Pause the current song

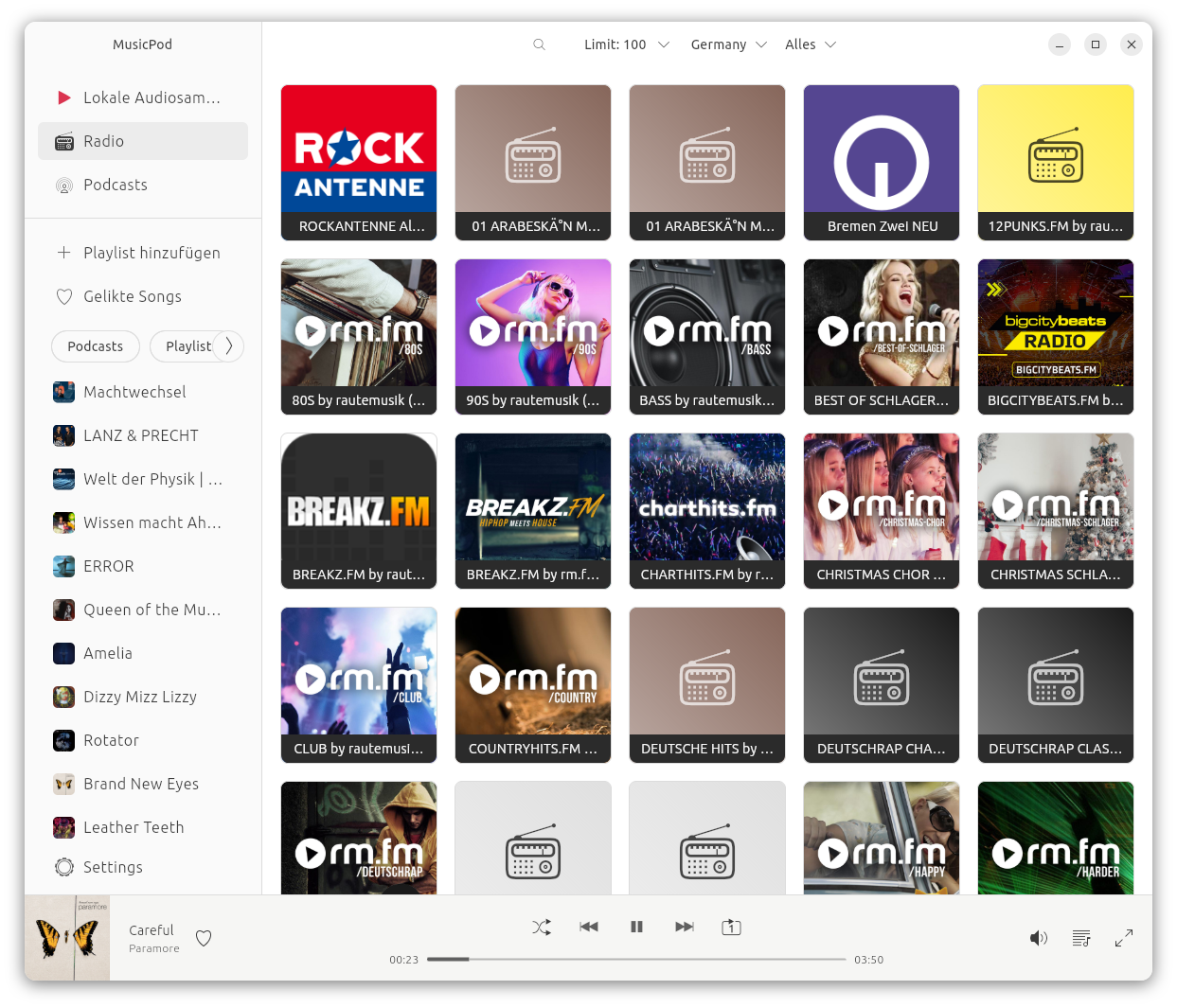pyautogui.click(x=636, y=927)
